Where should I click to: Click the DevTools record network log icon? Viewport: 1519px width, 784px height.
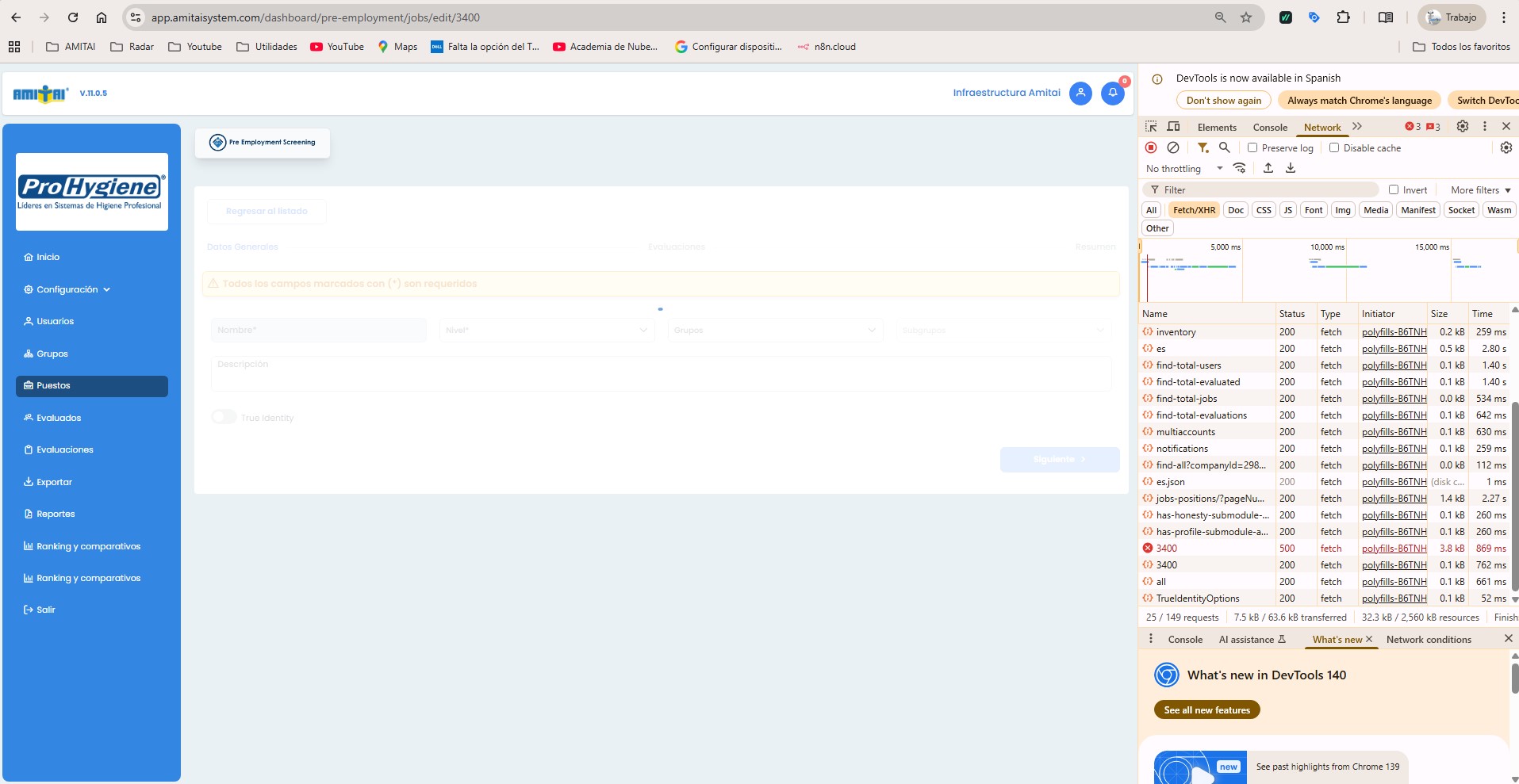tap(1151, 147)
